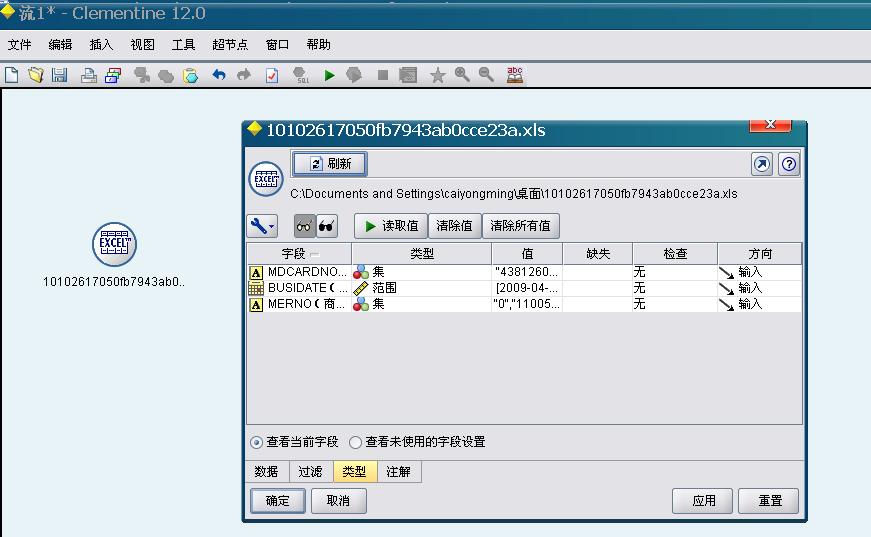Undo last action with blue arrow
This screenshot has height=537, width=871.
(219, 75)
